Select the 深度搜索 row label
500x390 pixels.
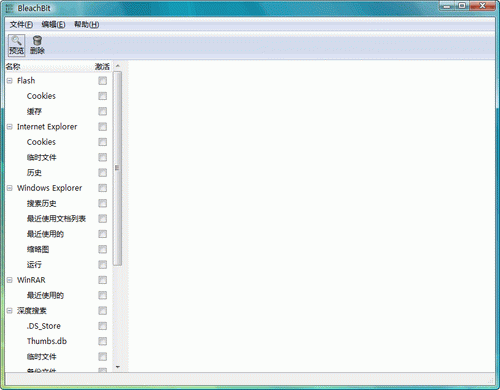(x=32, y=311)
